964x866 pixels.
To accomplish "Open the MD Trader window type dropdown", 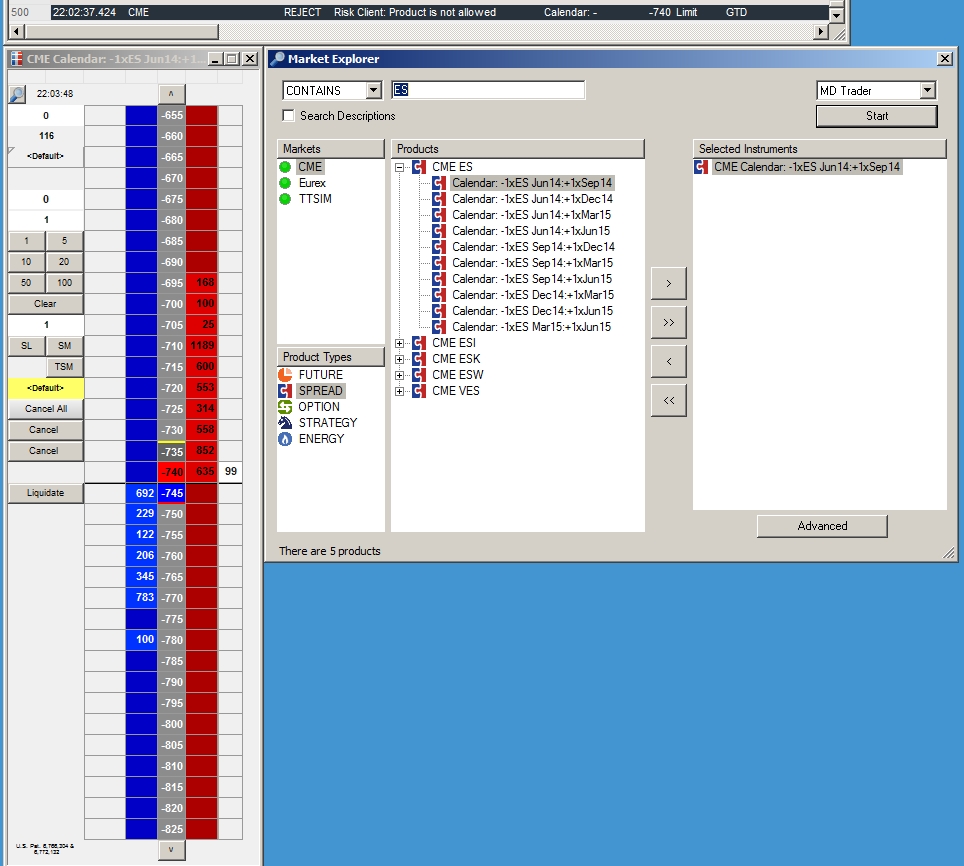I will 928,90.
